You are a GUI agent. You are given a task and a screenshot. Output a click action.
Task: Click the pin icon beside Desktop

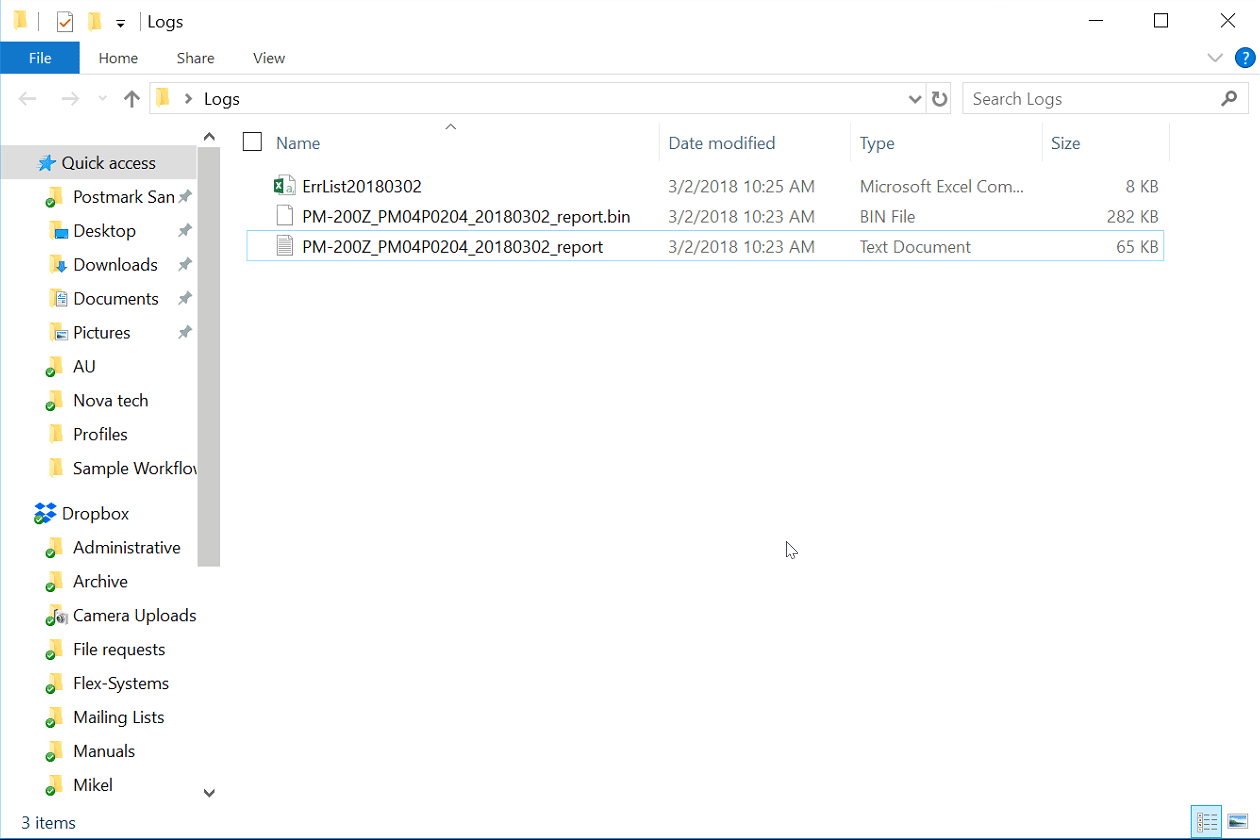[184, 231]
